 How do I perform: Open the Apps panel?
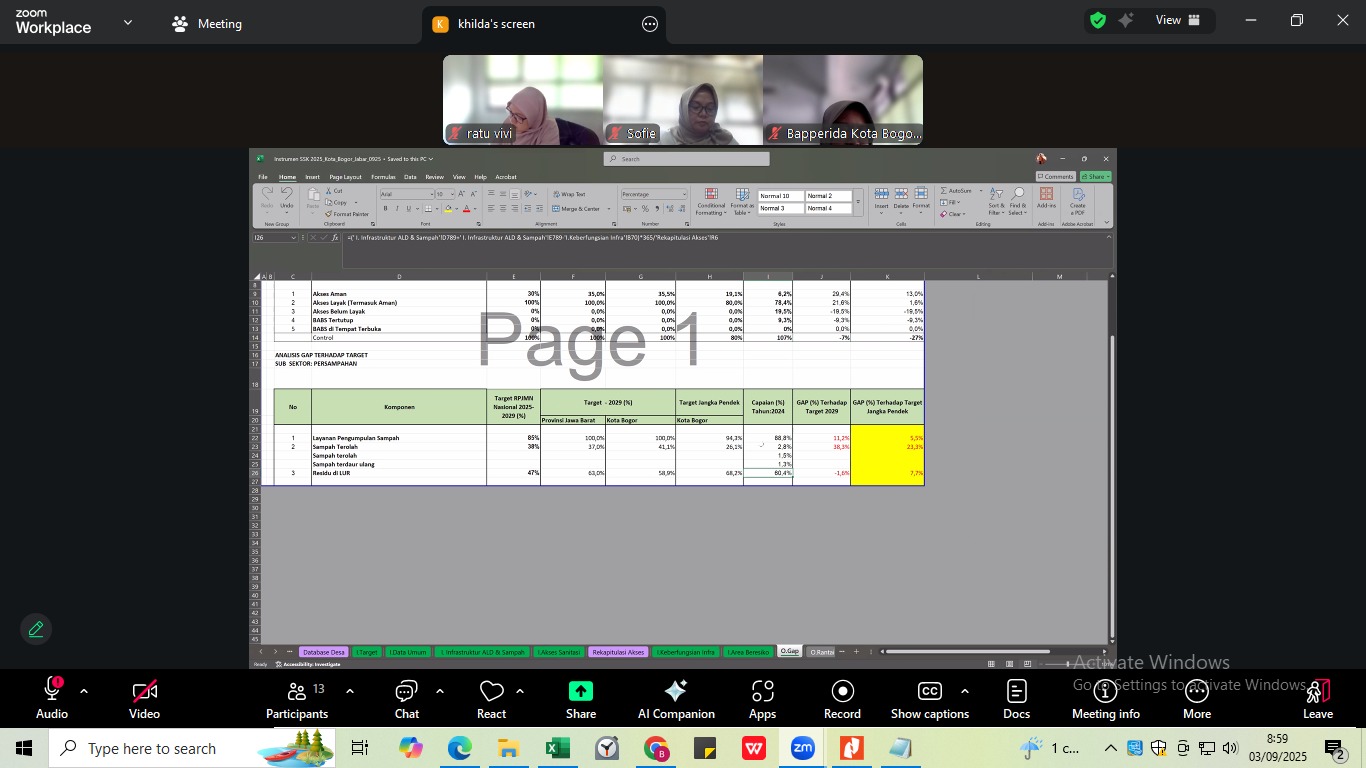tap(762, 698)
